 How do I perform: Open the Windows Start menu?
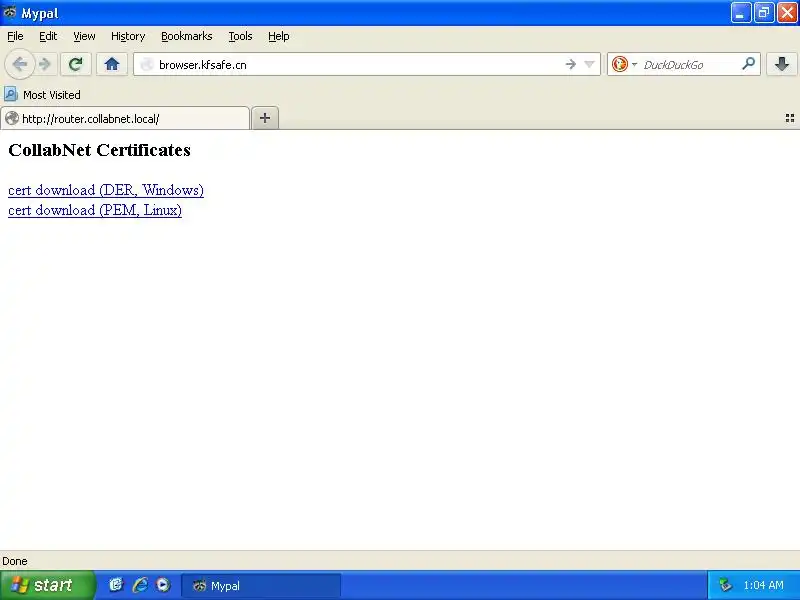click(47, 585)
